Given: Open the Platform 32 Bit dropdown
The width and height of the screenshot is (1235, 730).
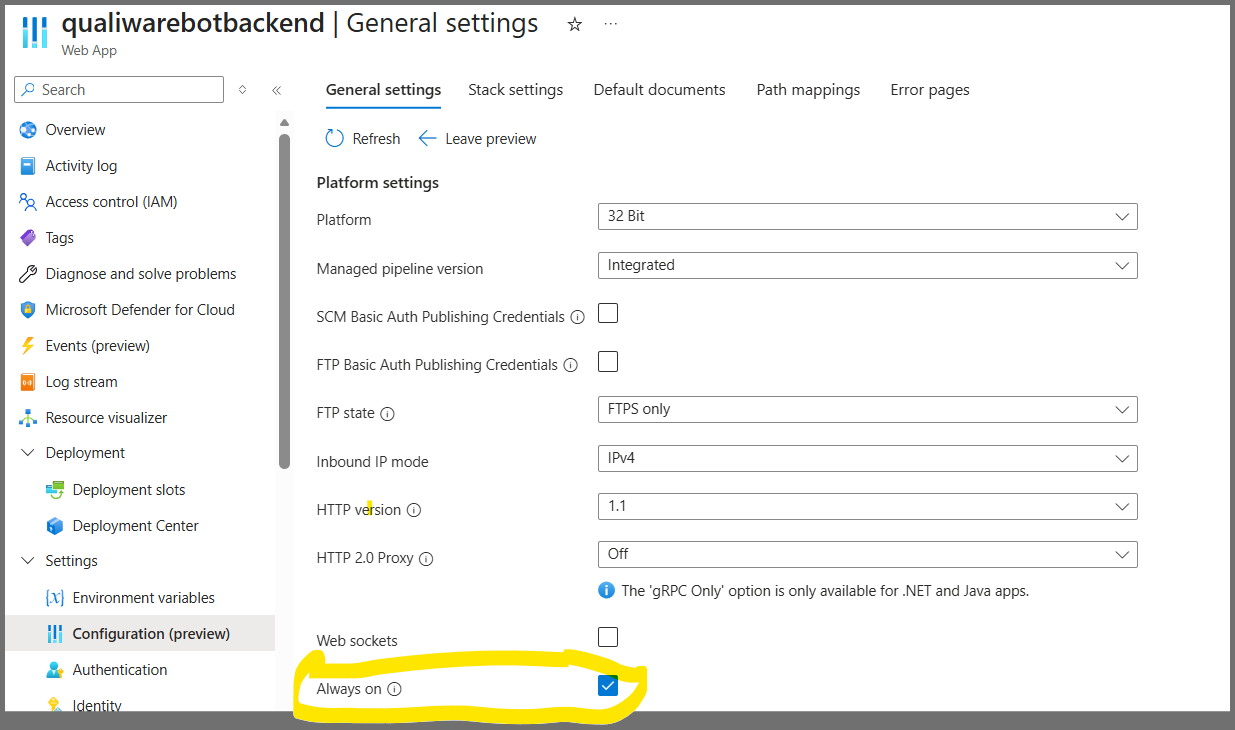Looking at the screenshot, I should 867,216.
